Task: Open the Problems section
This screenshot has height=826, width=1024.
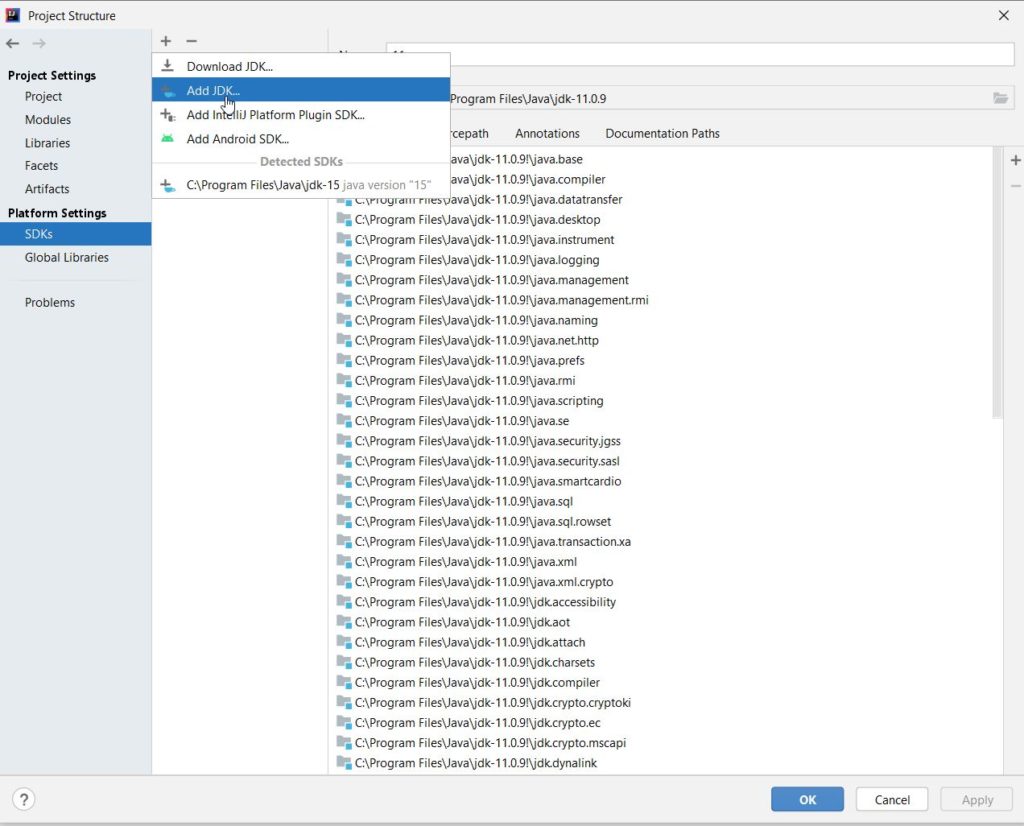Action: click(x=49, y=302)
